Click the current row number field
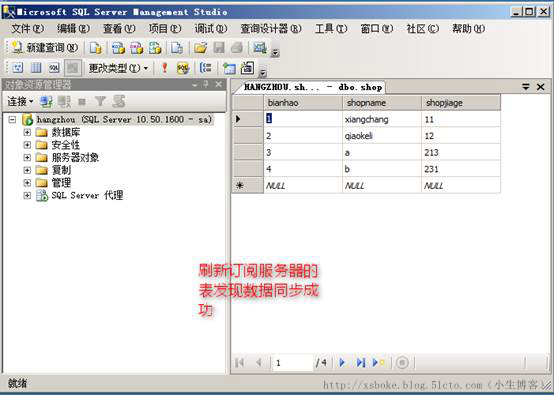 point(293,362)
